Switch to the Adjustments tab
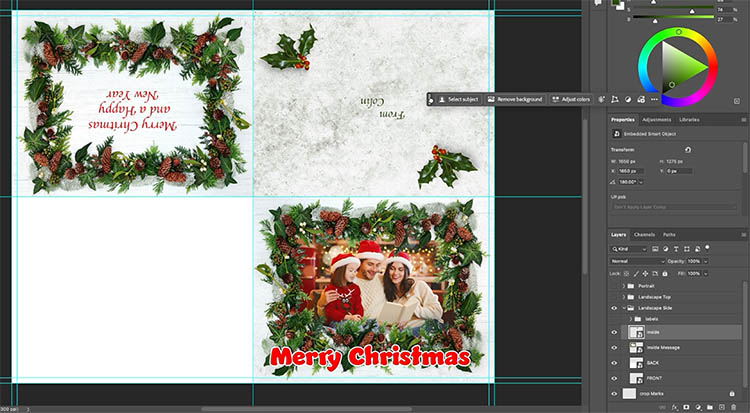Image resolution: width=750 pixels, height=413 pixels. 656,119
